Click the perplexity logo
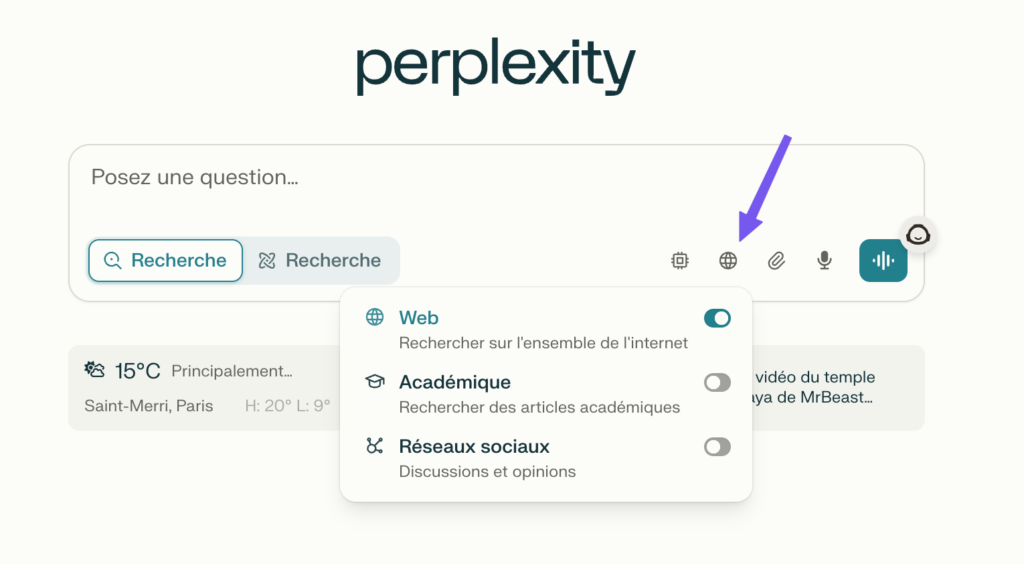The height and width of the screenshot is (564, 1024). point(496,68)
